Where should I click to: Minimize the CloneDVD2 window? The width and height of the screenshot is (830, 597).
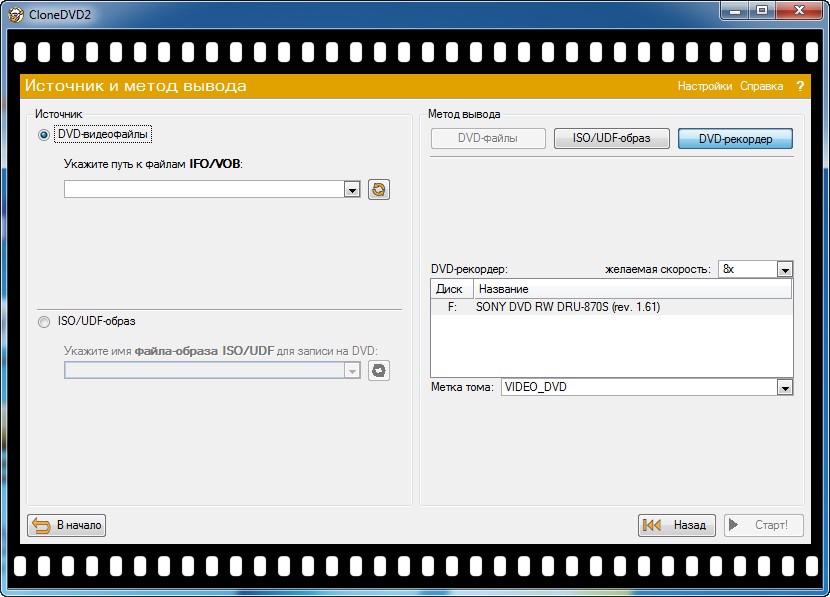pyautogui.click(x=735, y=11)
